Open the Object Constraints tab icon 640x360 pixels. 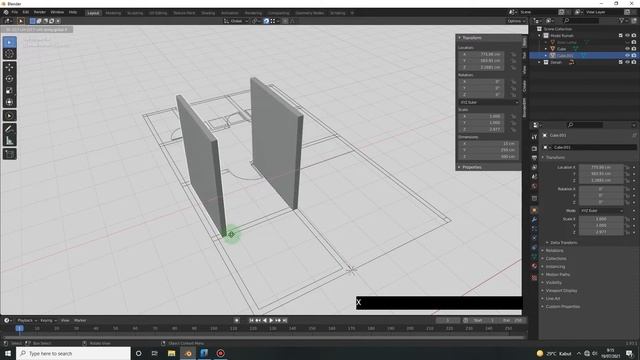click(x=534, y=247)
